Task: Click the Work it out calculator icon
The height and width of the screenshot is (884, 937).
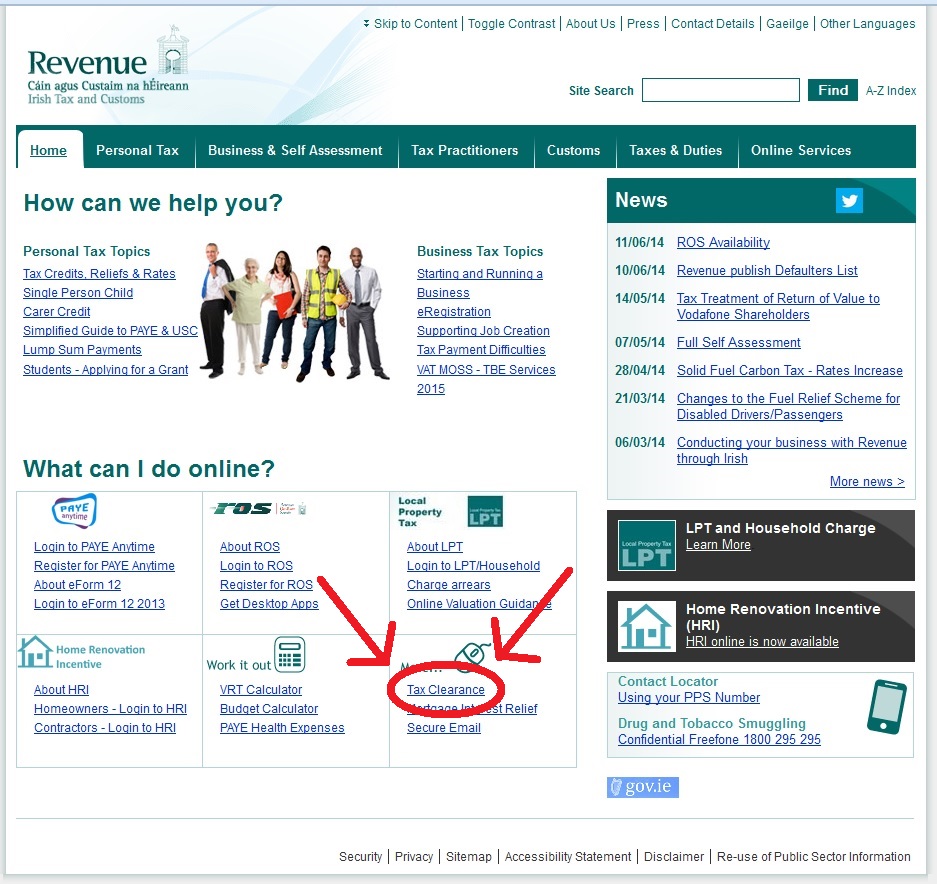Action: click(290, 654)
